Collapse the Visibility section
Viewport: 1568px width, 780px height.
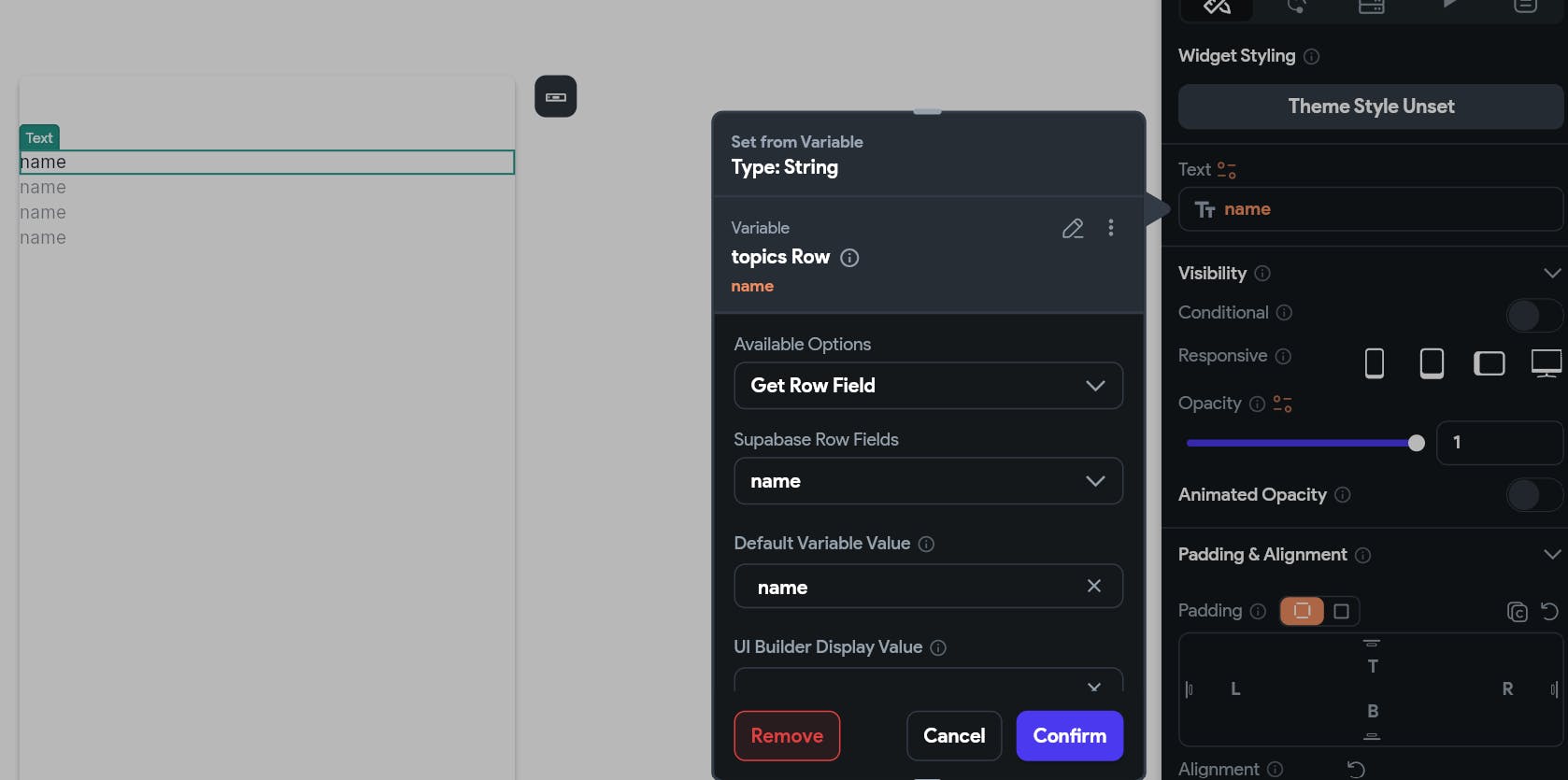point(1552,274)
